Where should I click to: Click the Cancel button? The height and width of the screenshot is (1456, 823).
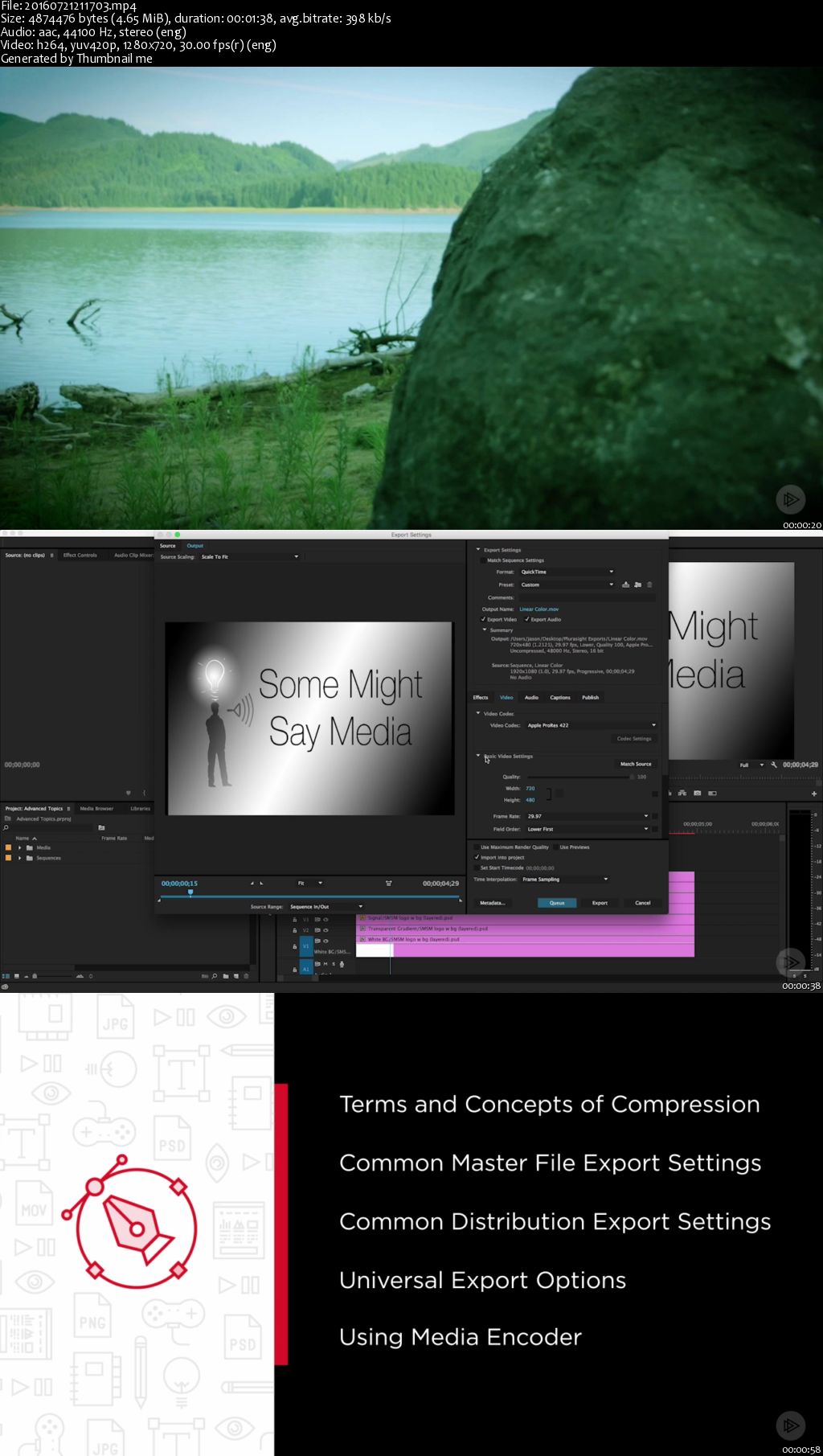pyautogui.click(x=643, y=903)
